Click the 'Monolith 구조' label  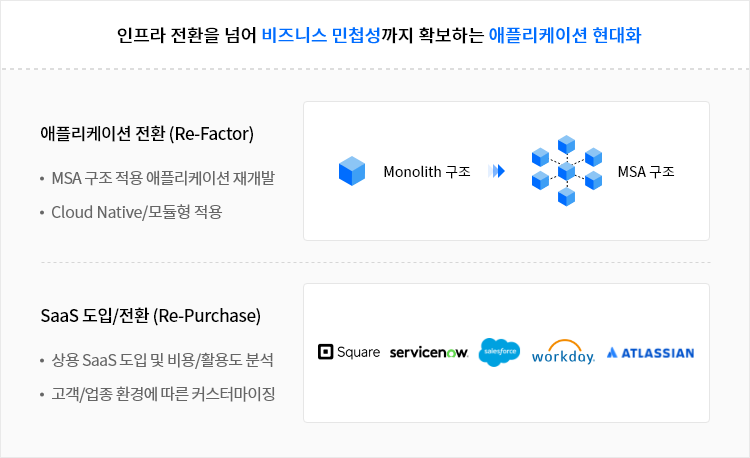tap(427, 171)
